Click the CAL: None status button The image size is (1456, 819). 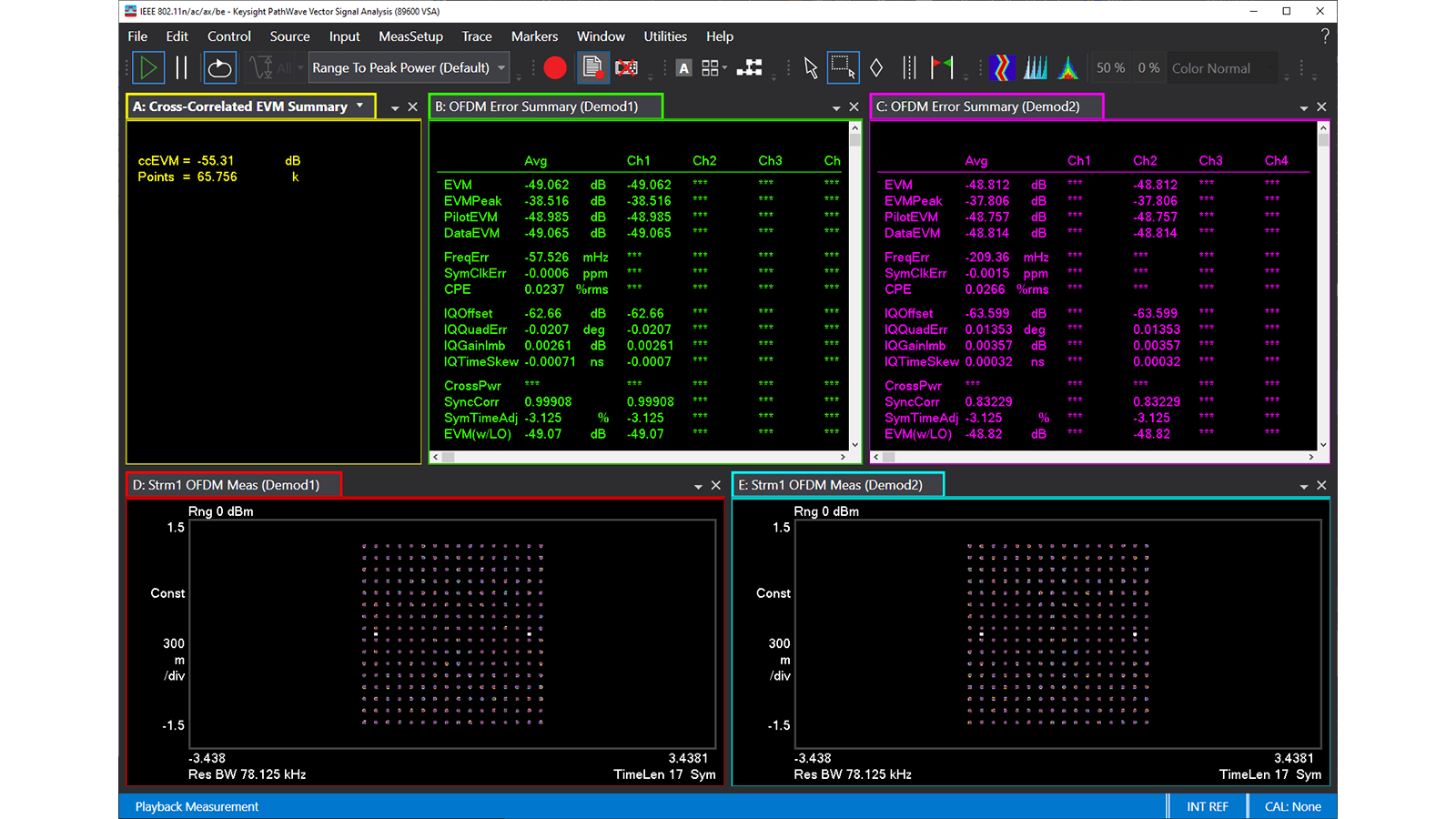point(1291,806)
